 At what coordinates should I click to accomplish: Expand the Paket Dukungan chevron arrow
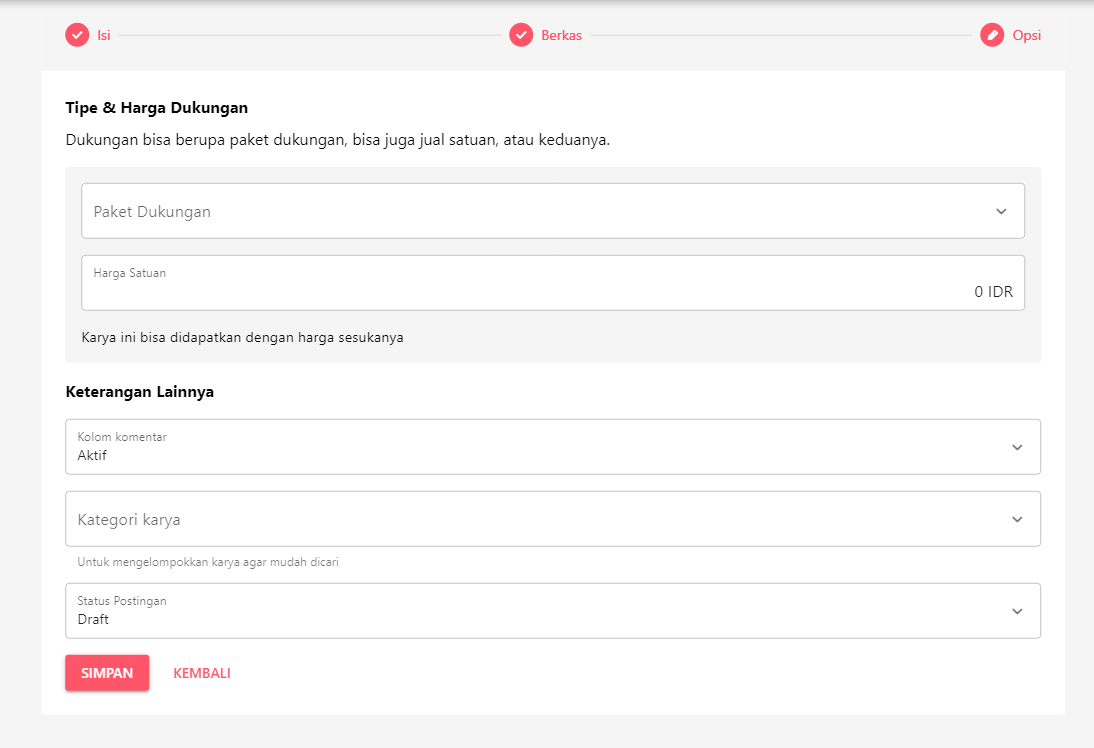coord(1001,211)
